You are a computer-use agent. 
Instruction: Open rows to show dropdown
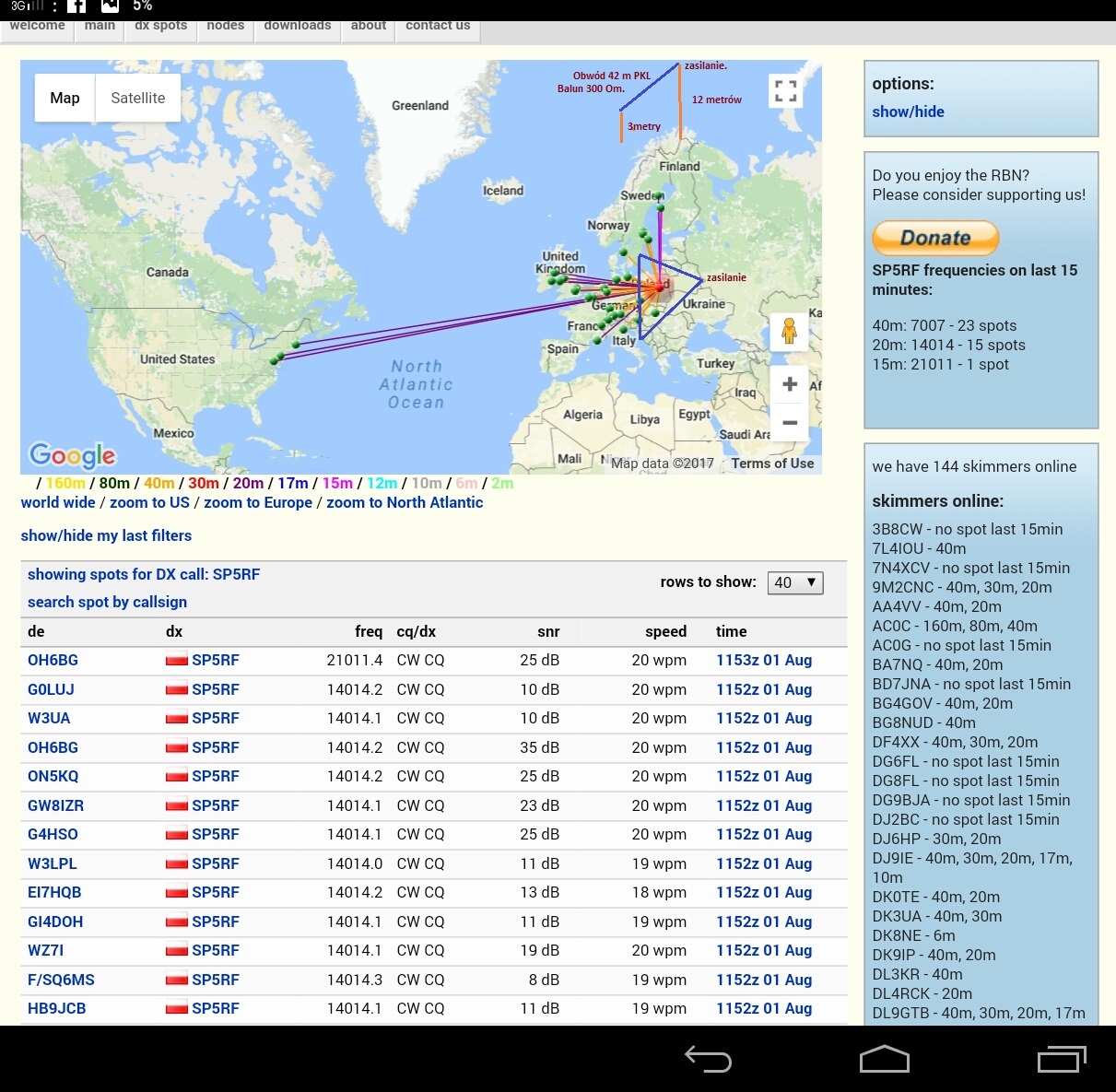pos(794,582)
